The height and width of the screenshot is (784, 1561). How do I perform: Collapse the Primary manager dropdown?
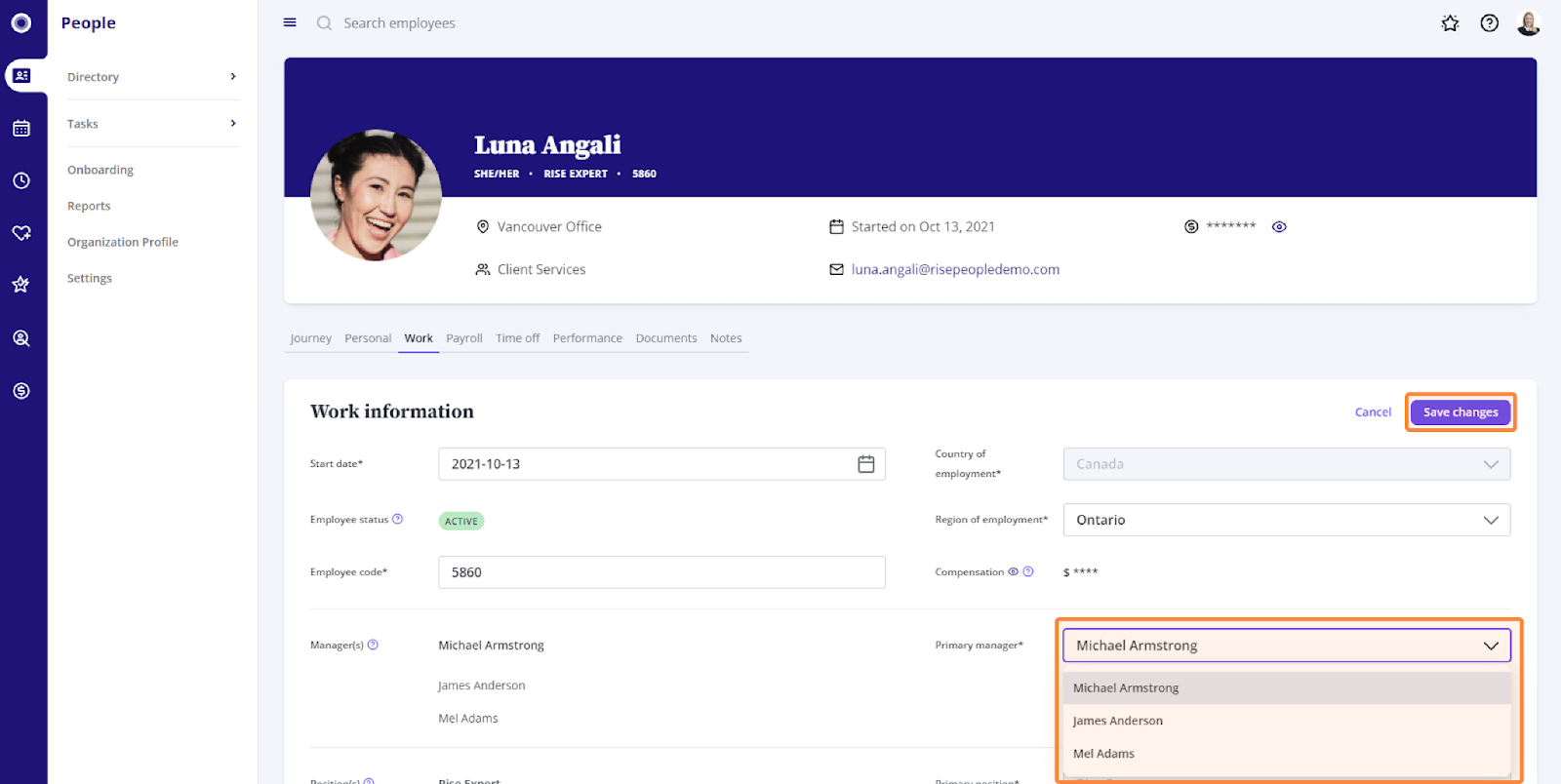[1287, 646]
